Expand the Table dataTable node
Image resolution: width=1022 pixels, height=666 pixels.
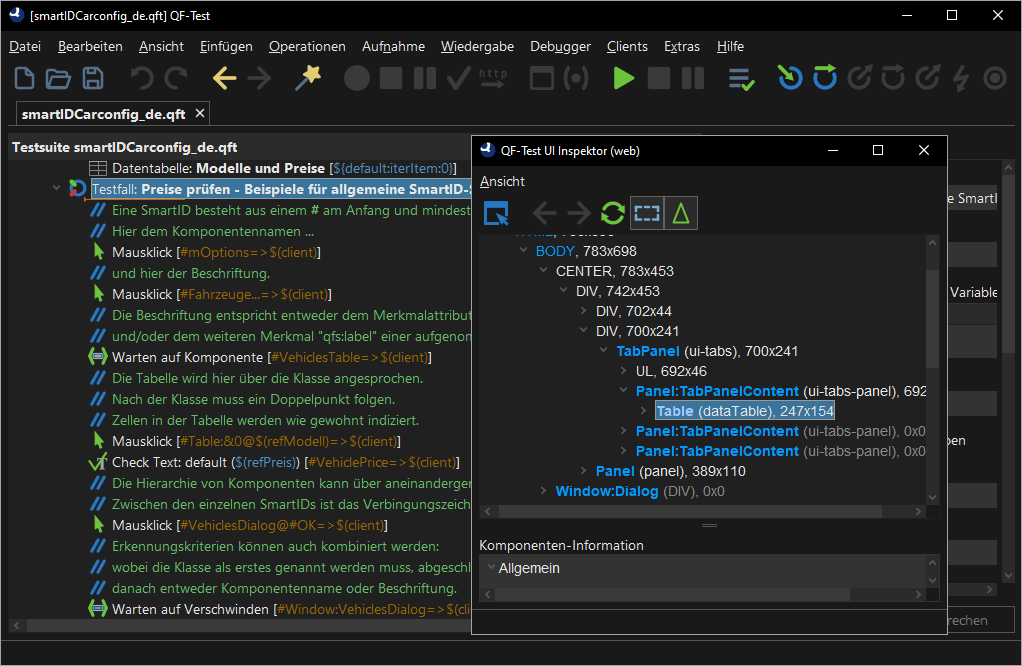pos(643,411)
